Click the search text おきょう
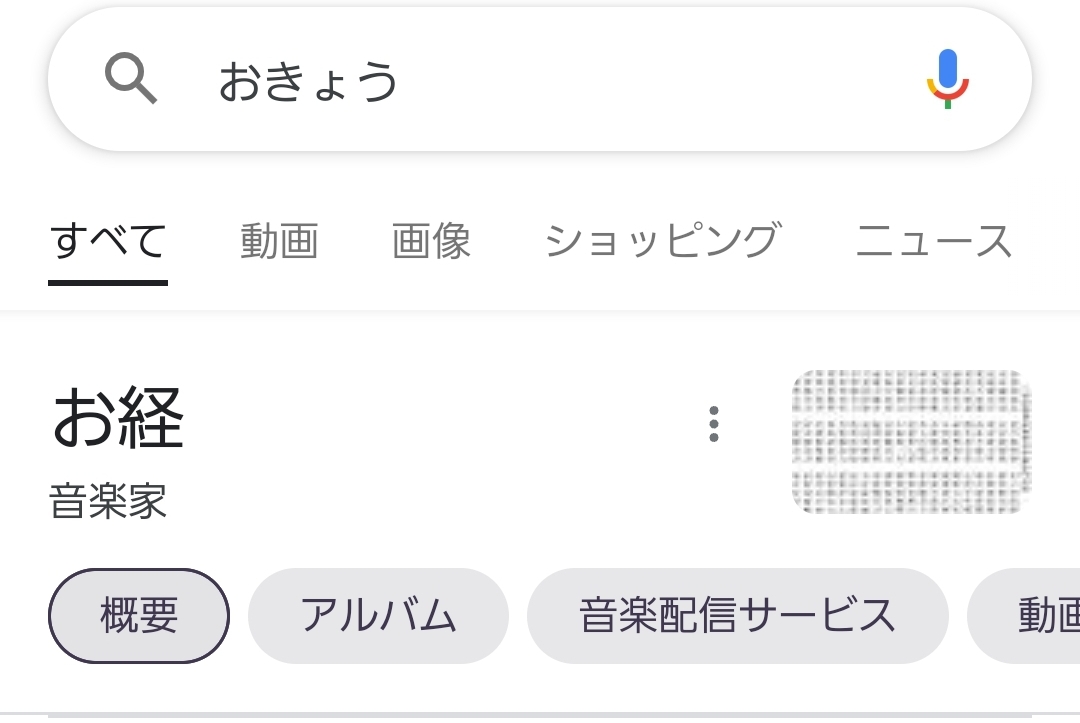Image resolution: width=1080 pixels, height=723 pixels. click(x=309, y=82)
